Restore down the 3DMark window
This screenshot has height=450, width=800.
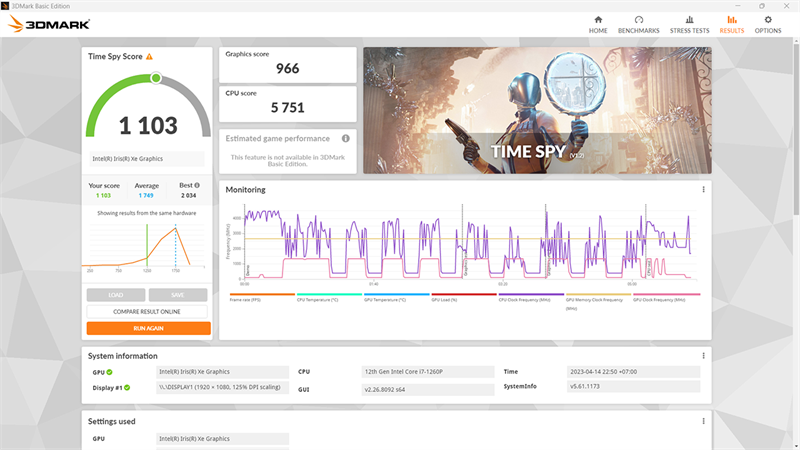click(x=762, y=6)
